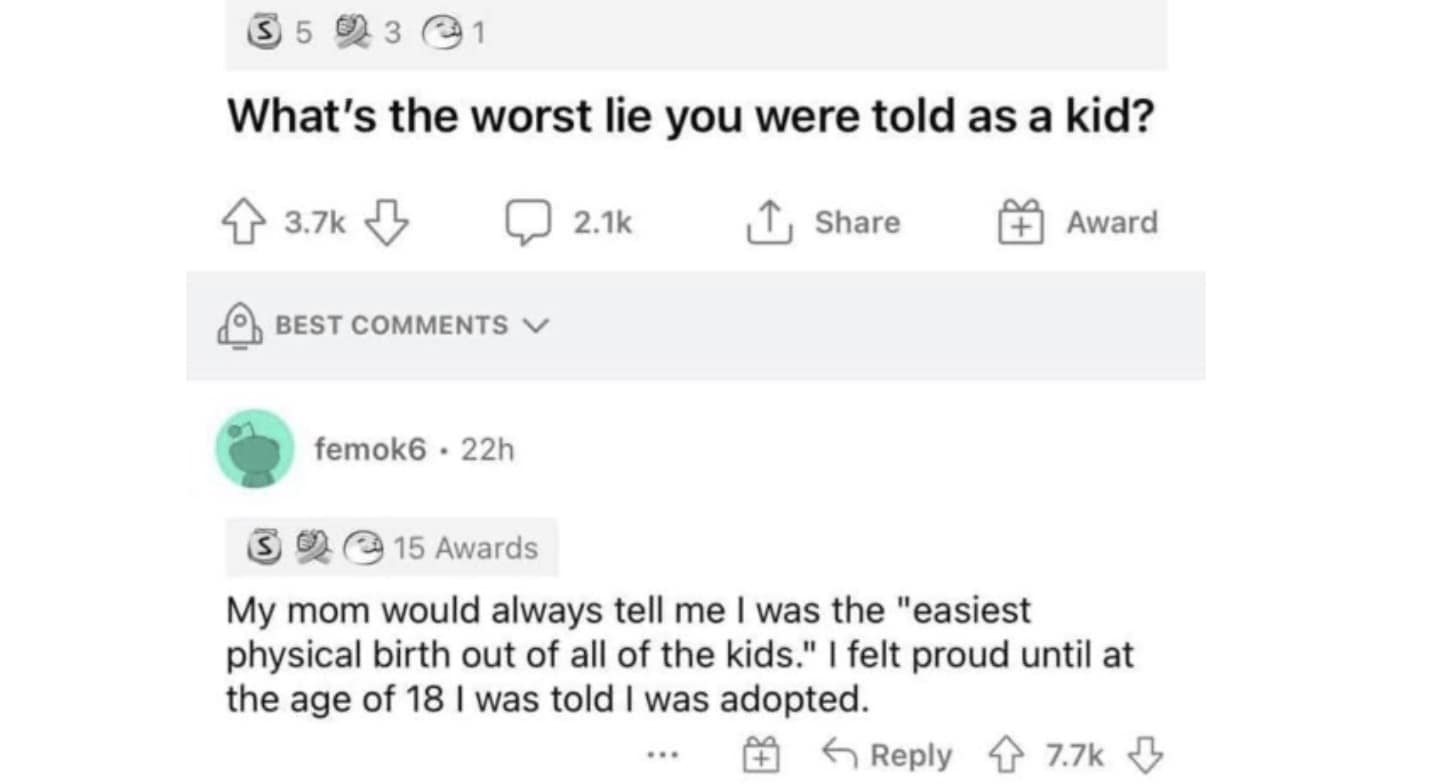Open the post title text
The image size is (1430, 784).
[690, 119]
